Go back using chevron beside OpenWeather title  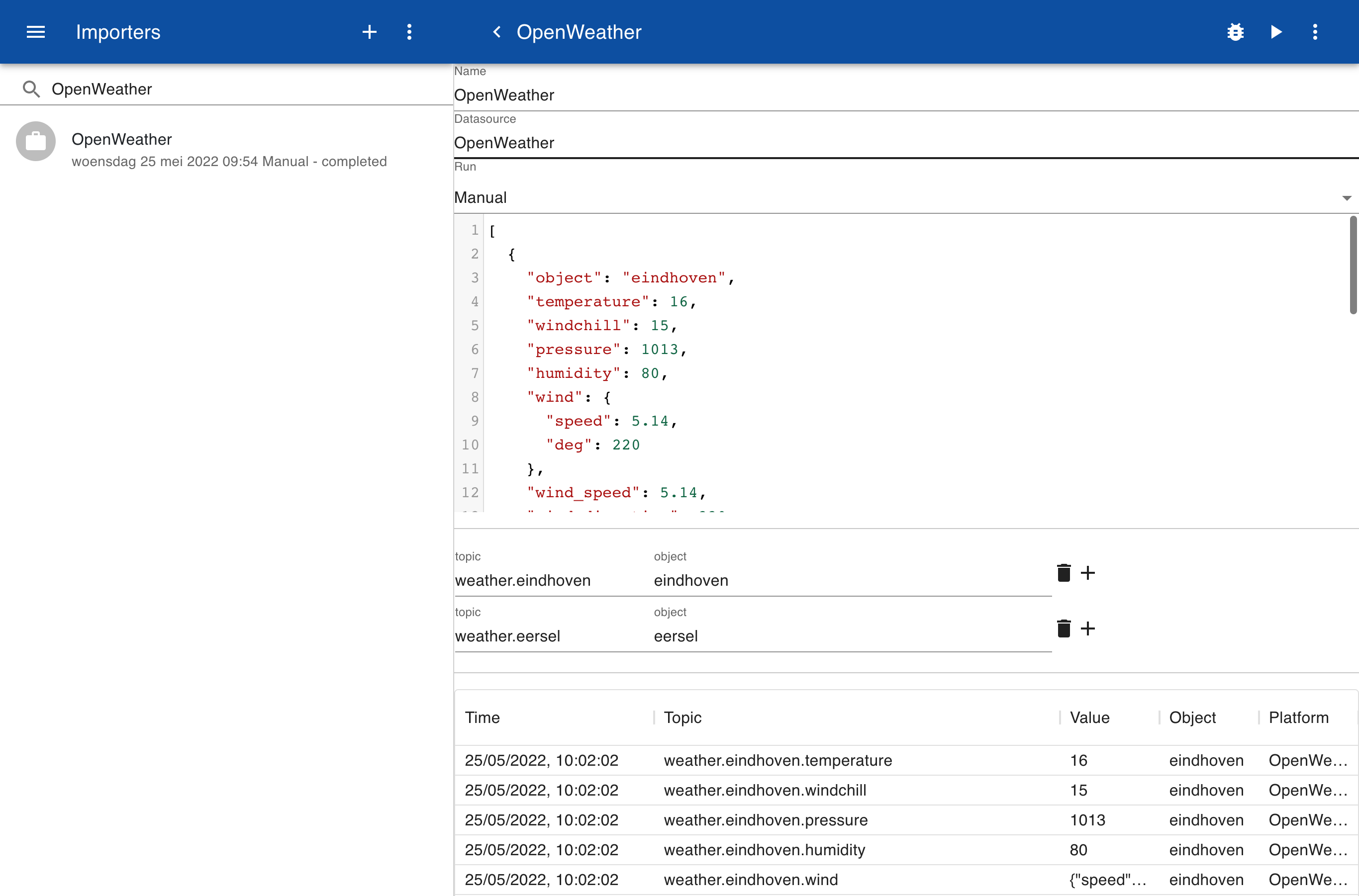pos(497,32)
